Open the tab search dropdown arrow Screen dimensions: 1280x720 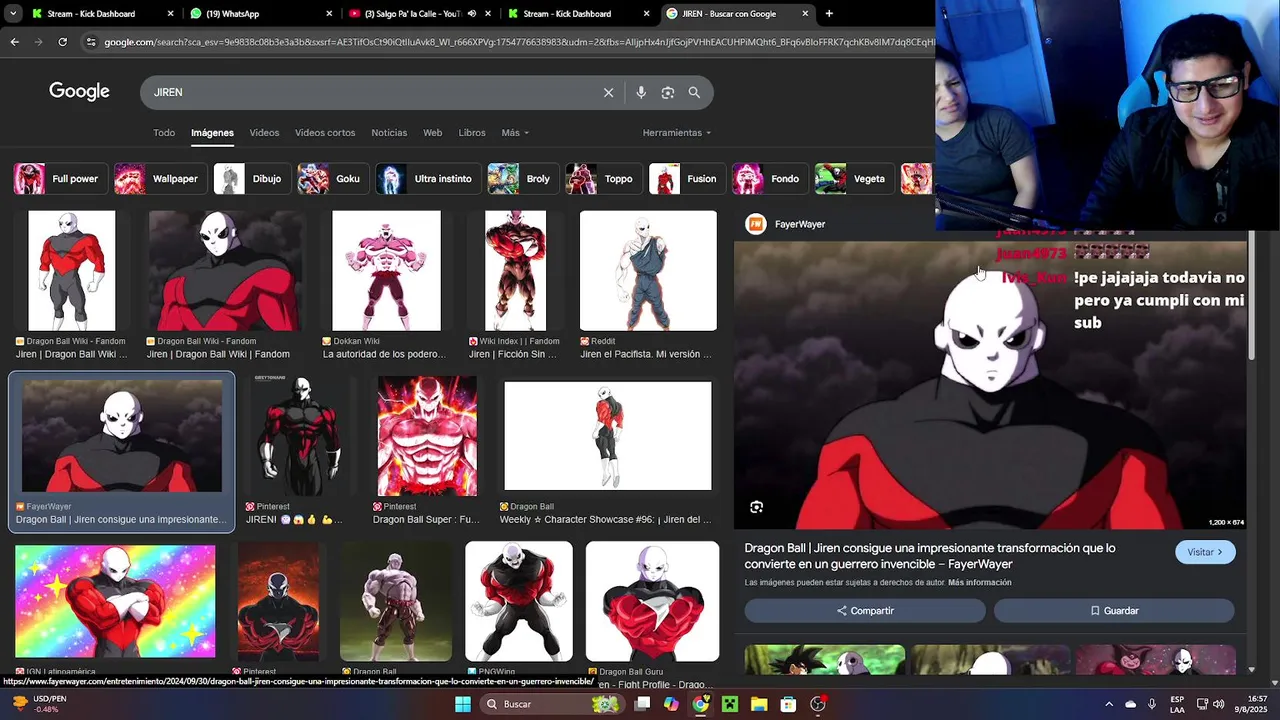(12, 14)
